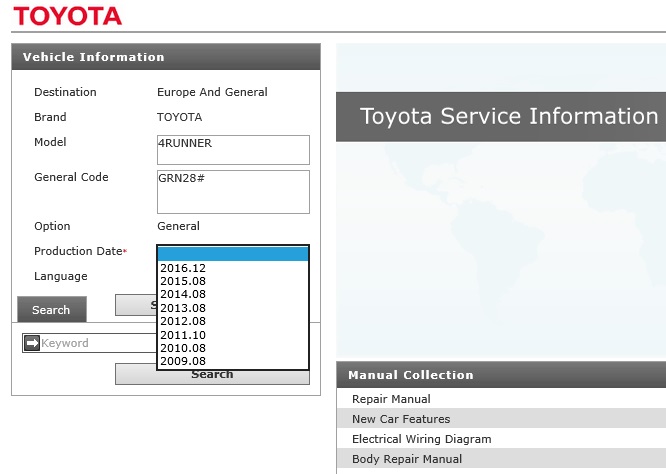Click the Production Date label
Screen dimensions: 666x474
pyautogui.click(x=80, y=251)
